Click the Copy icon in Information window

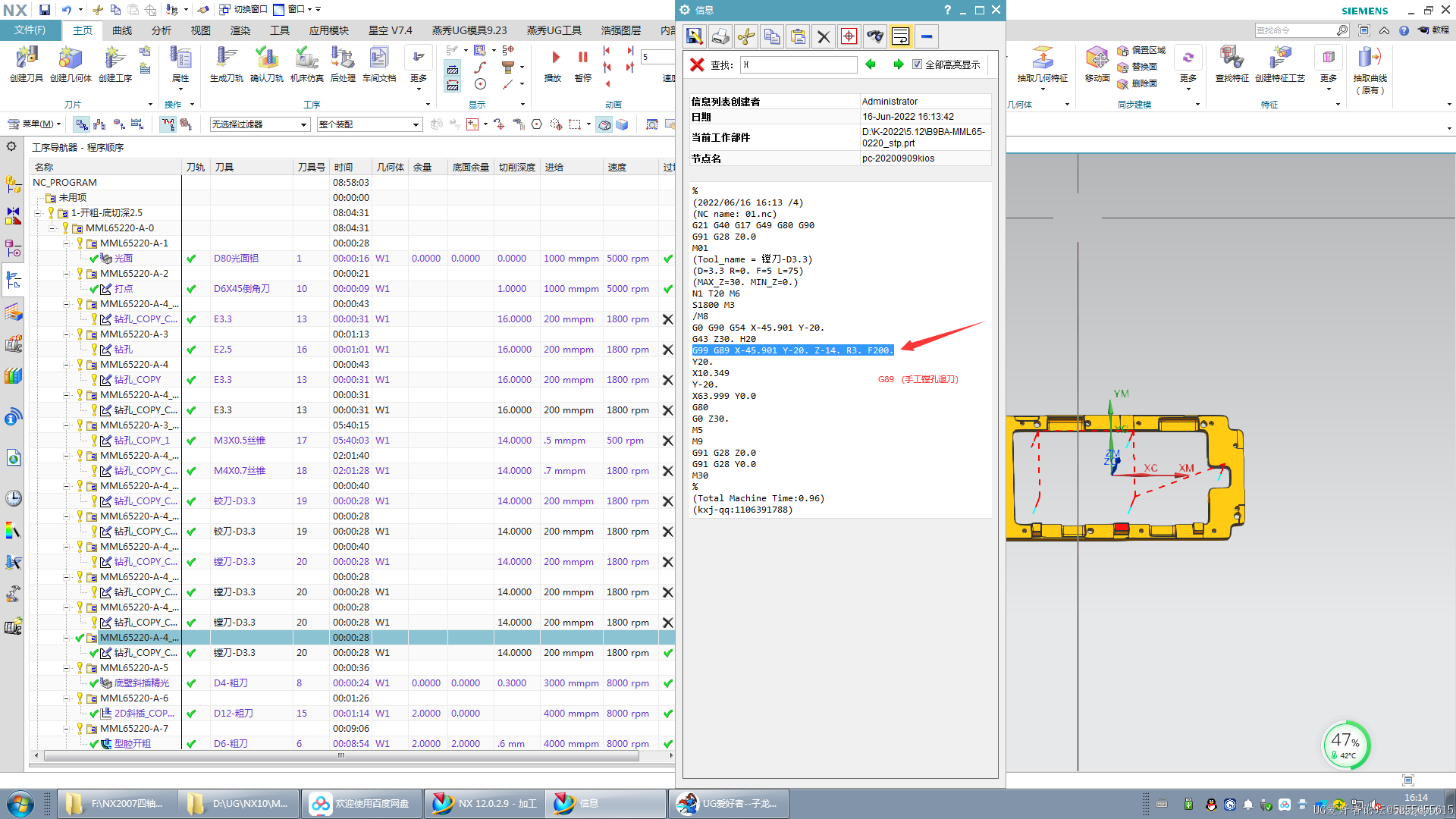click(772, 36)
